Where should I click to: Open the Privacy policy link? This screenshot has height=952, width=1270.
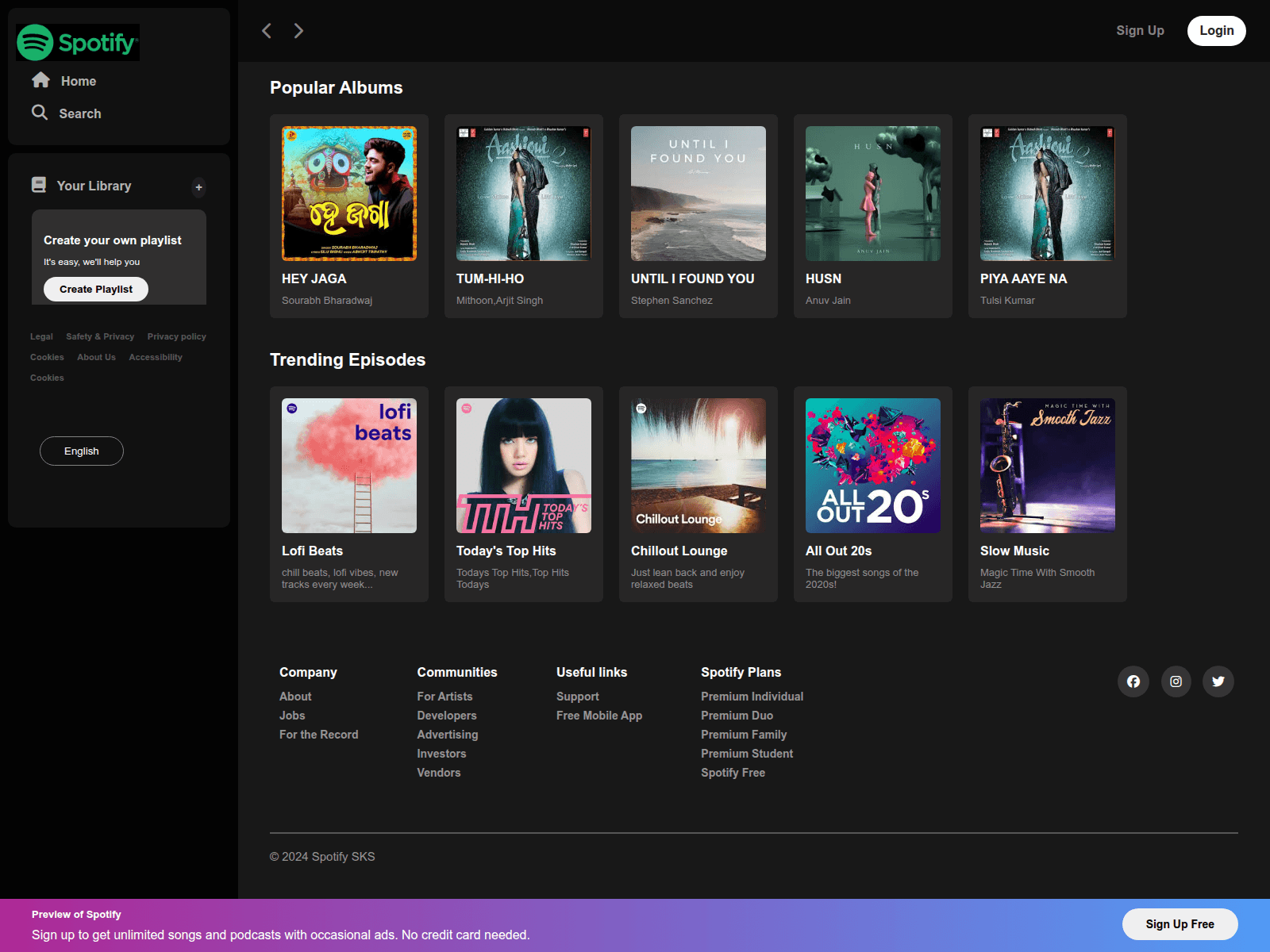[176, 336]
